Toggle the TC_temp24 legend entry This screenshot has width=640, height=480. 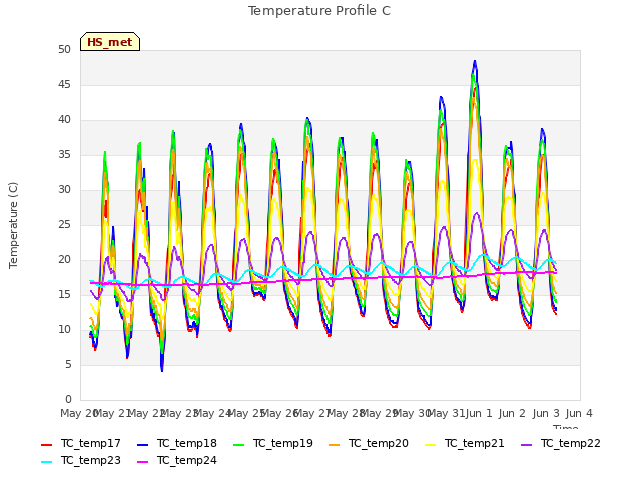point(177,460)
